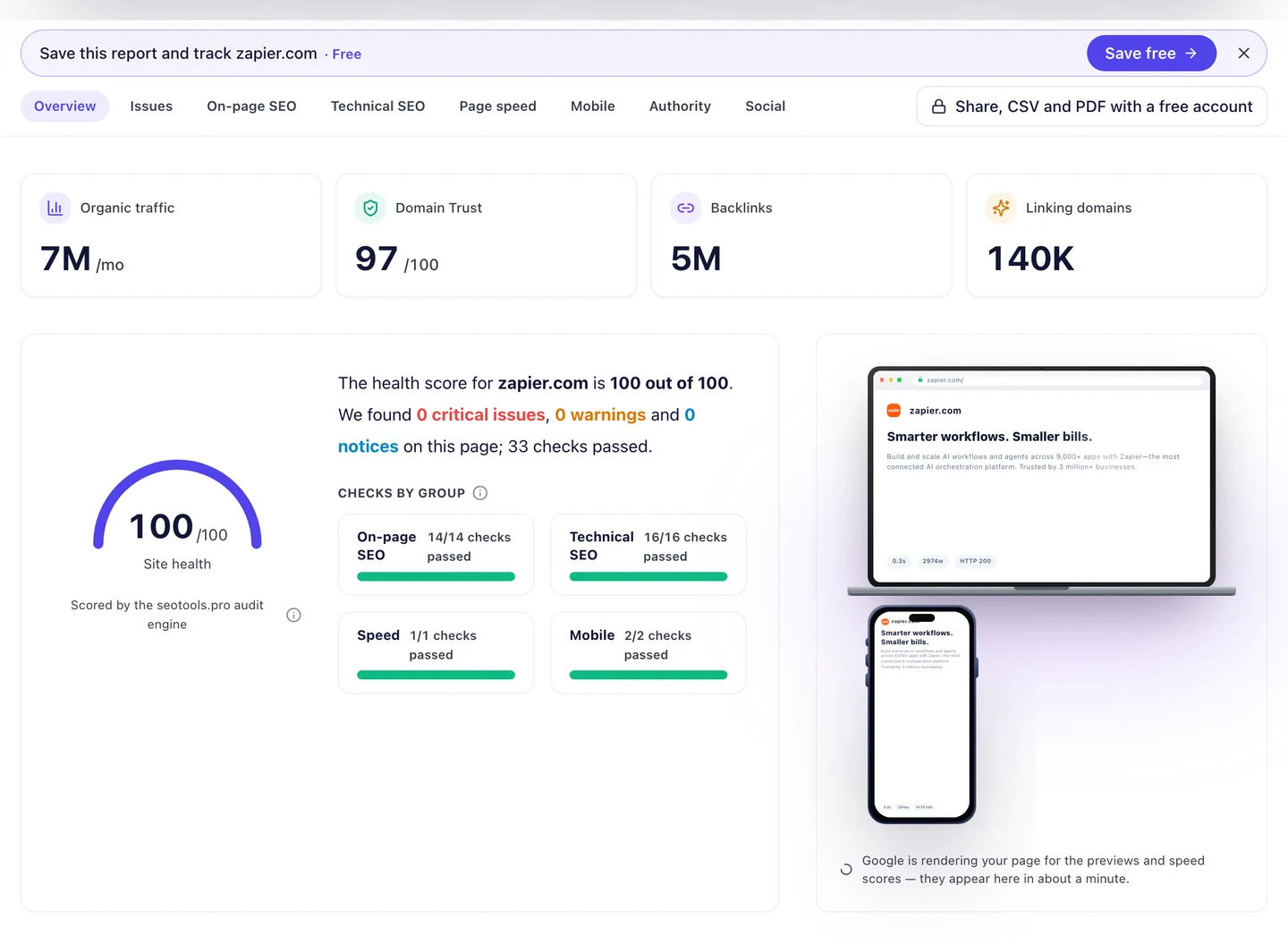Select the Technical SEO tab

pos(377,106)
